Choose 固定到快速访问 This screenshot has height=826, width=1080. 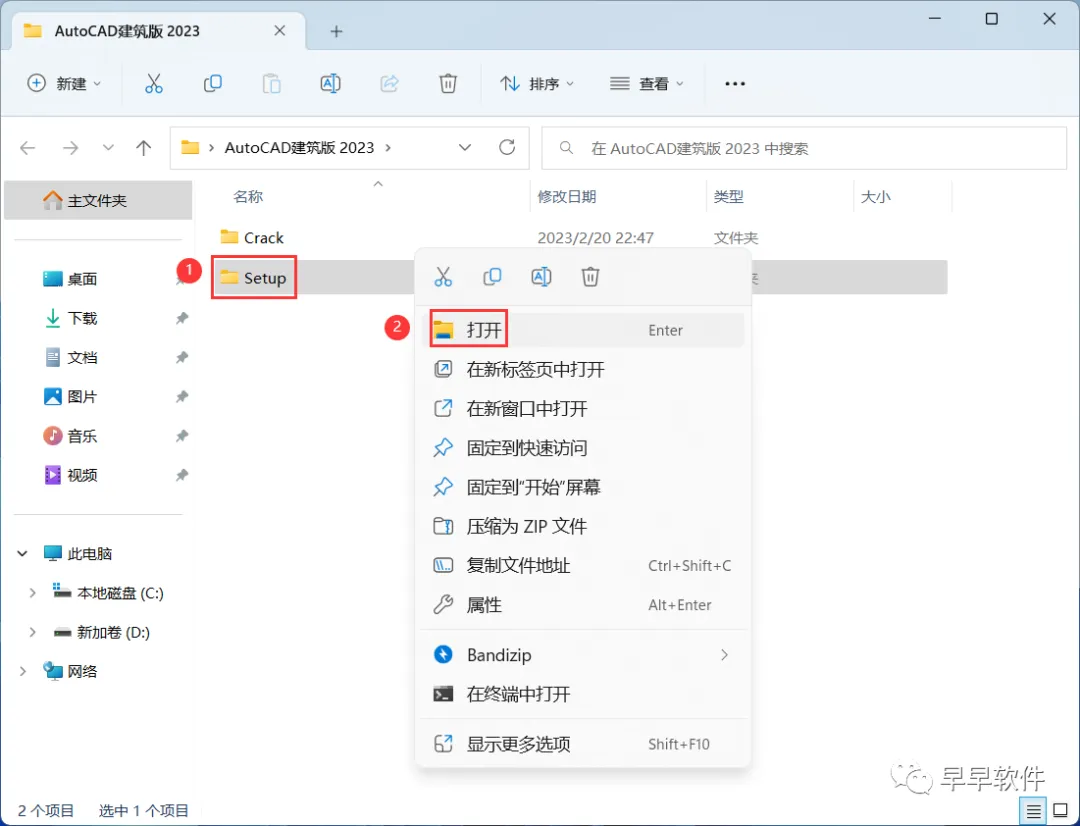pyautogui.click(x=583, y=448)
